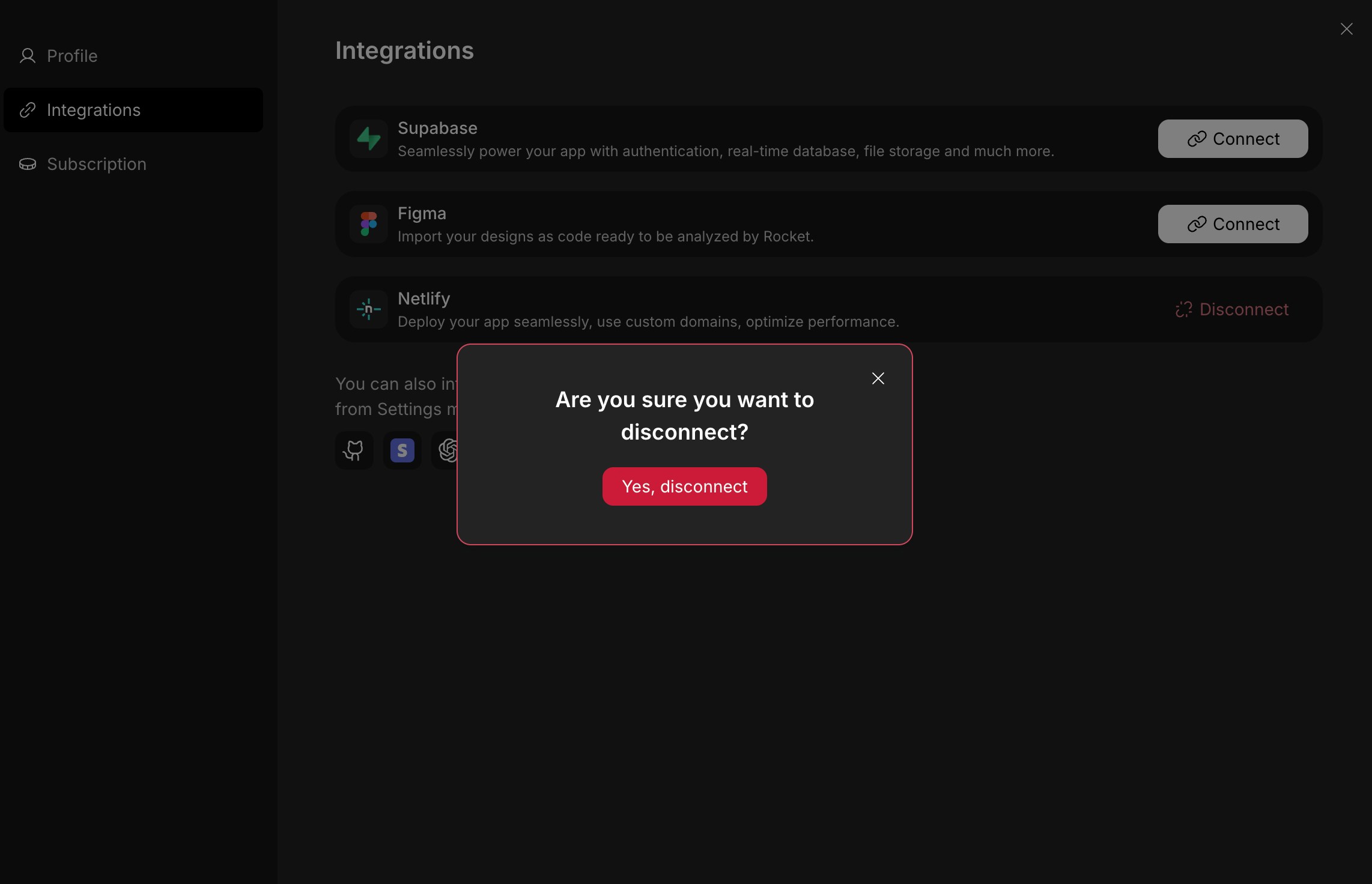Screen dimensions: 1372x884
Task: Select the Stripe icon in the partner row
Action: [402, 450]
